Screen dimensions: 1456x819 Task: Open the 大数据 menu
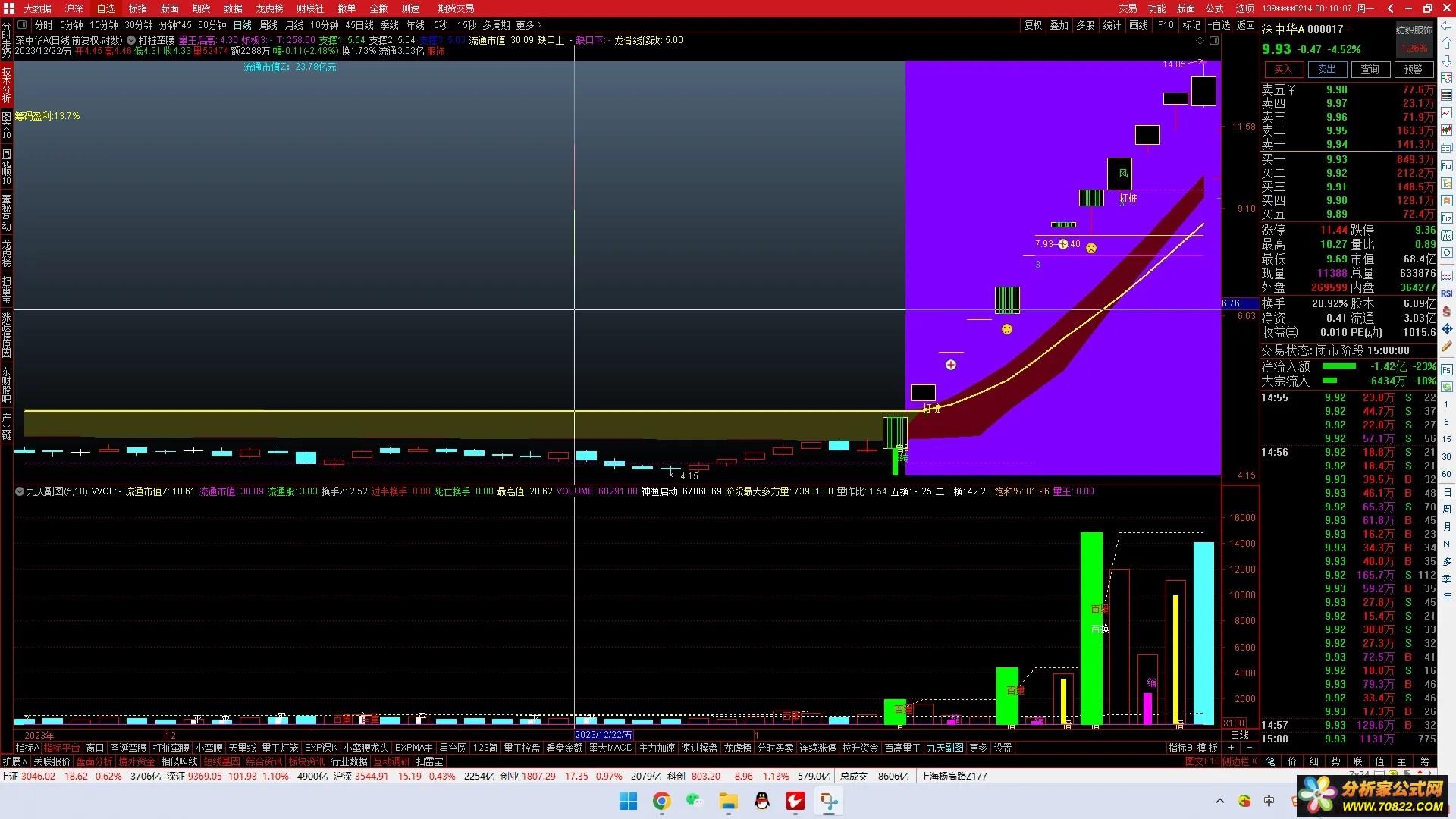[x=37, y=8]
